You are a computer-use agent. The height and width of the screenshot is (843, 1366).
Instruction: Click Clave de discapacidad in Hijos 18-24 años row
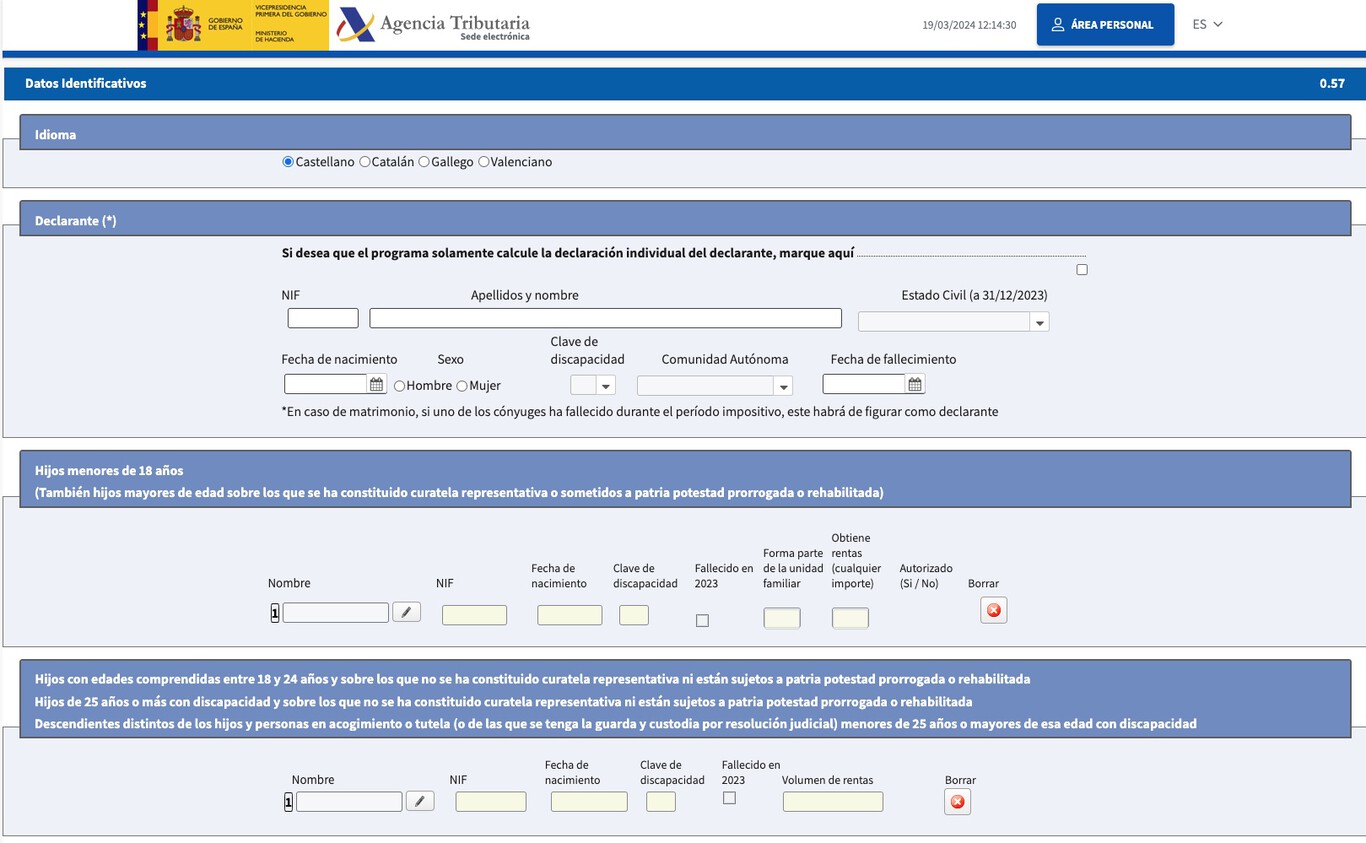pyautogui.click(x=661, y=801)
